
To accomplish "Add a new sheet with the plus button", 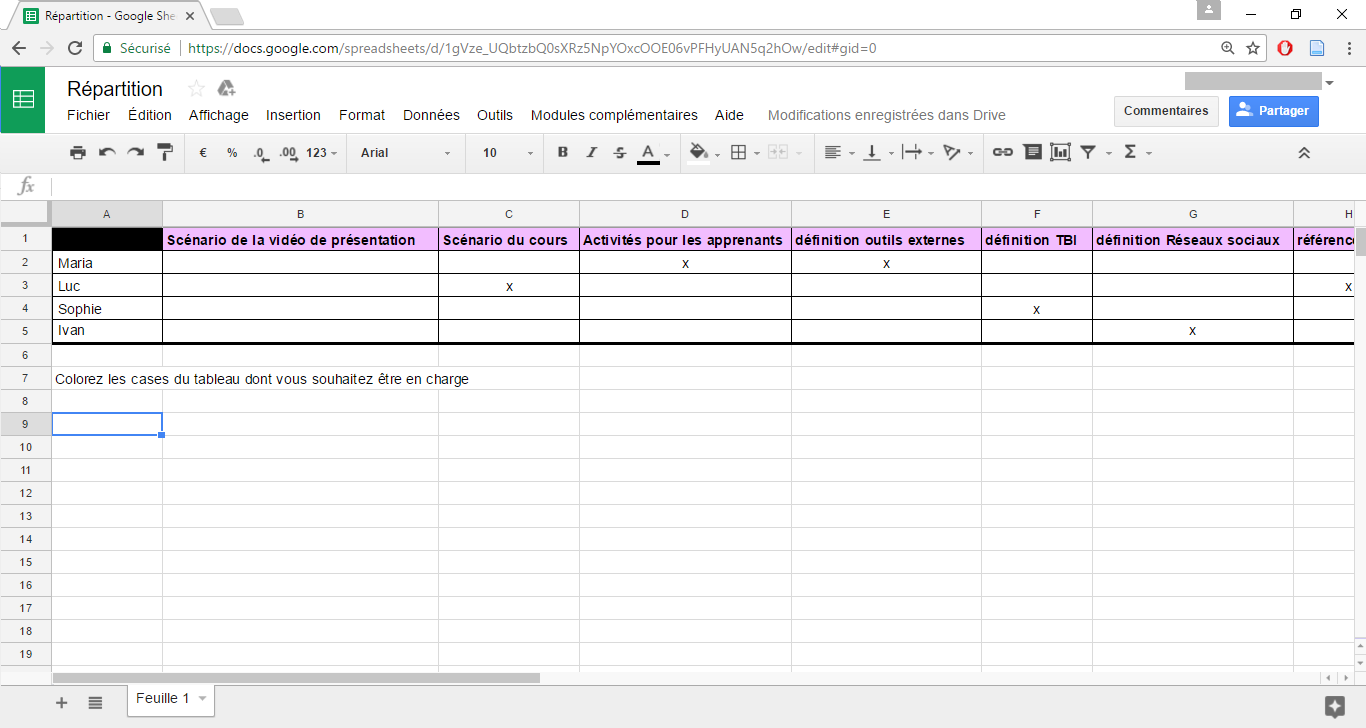I will coord(61,703).
